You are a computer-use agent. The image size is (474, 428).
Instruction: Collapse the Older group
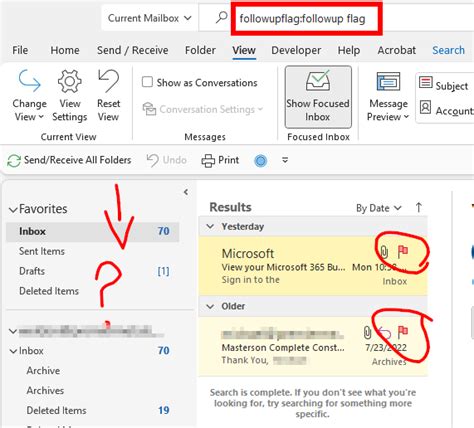(210, 306)
